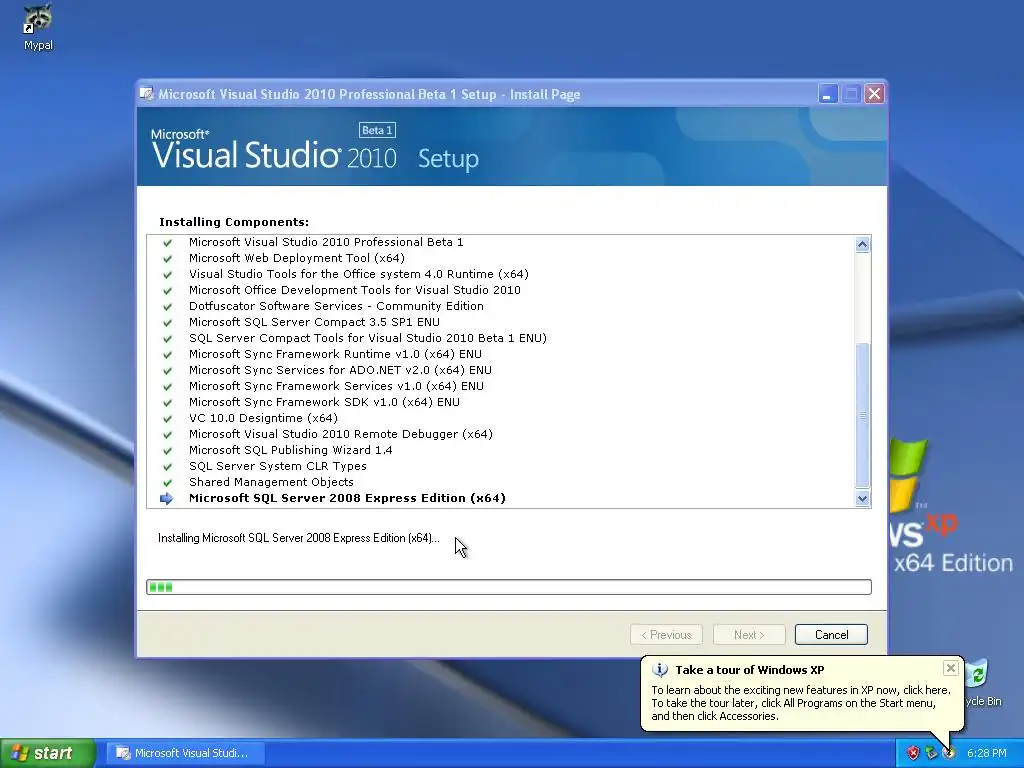The height and width of the screenshot is (768, 1024).
Task: Click the checkmark beside SQL Server Compact 3.5 SP1
Action: coord(167,323)
